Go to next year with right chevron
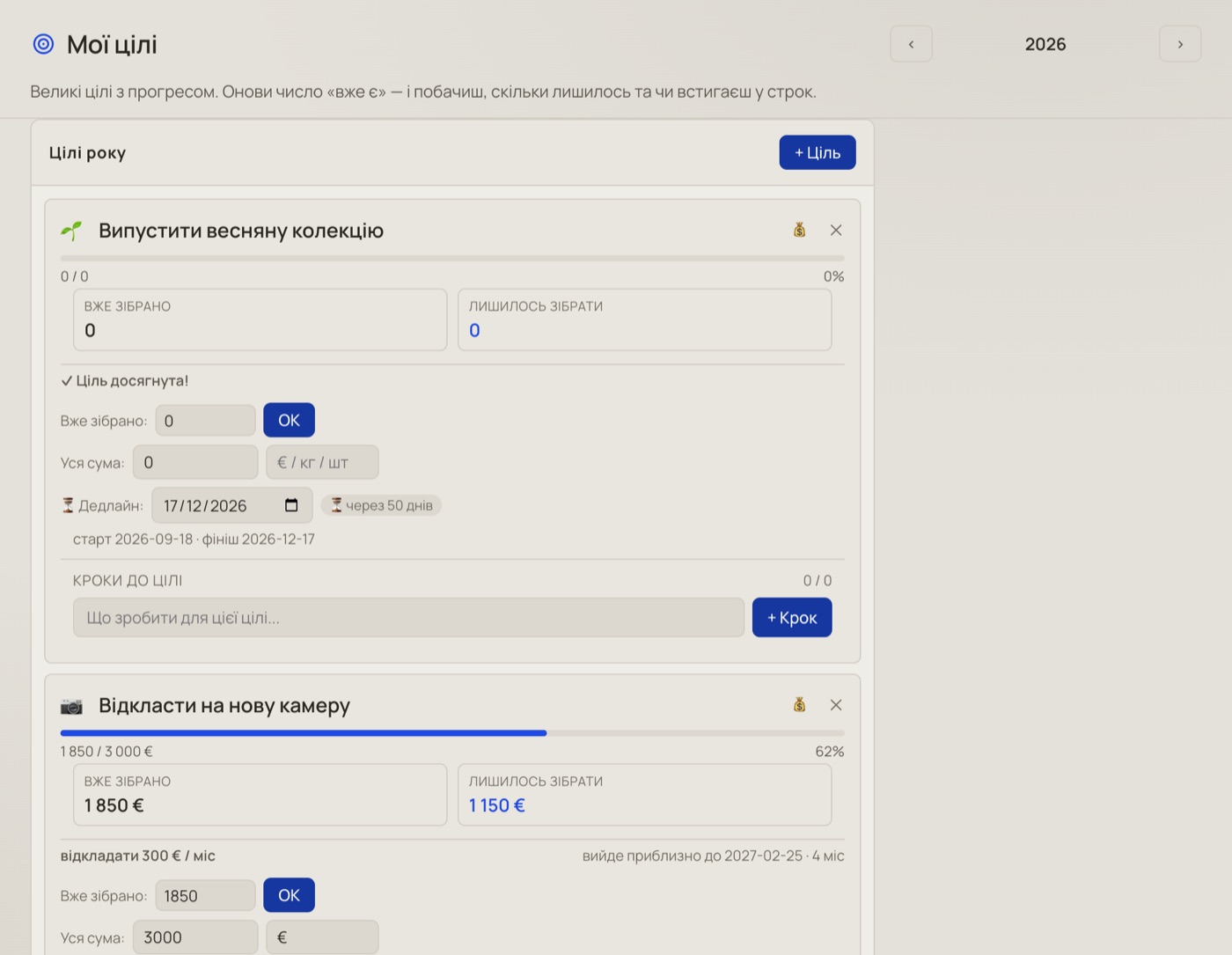 point(1180,44)
